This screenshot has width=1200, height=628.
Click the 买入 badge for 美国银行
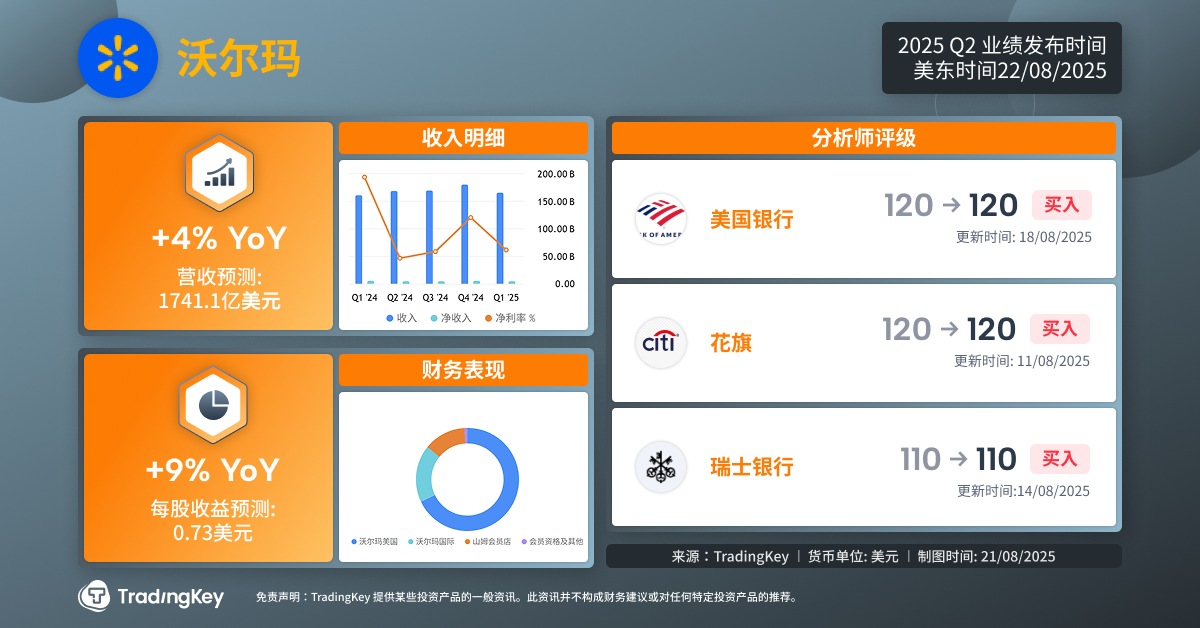pyautogui.click(x=1061, y=205)
